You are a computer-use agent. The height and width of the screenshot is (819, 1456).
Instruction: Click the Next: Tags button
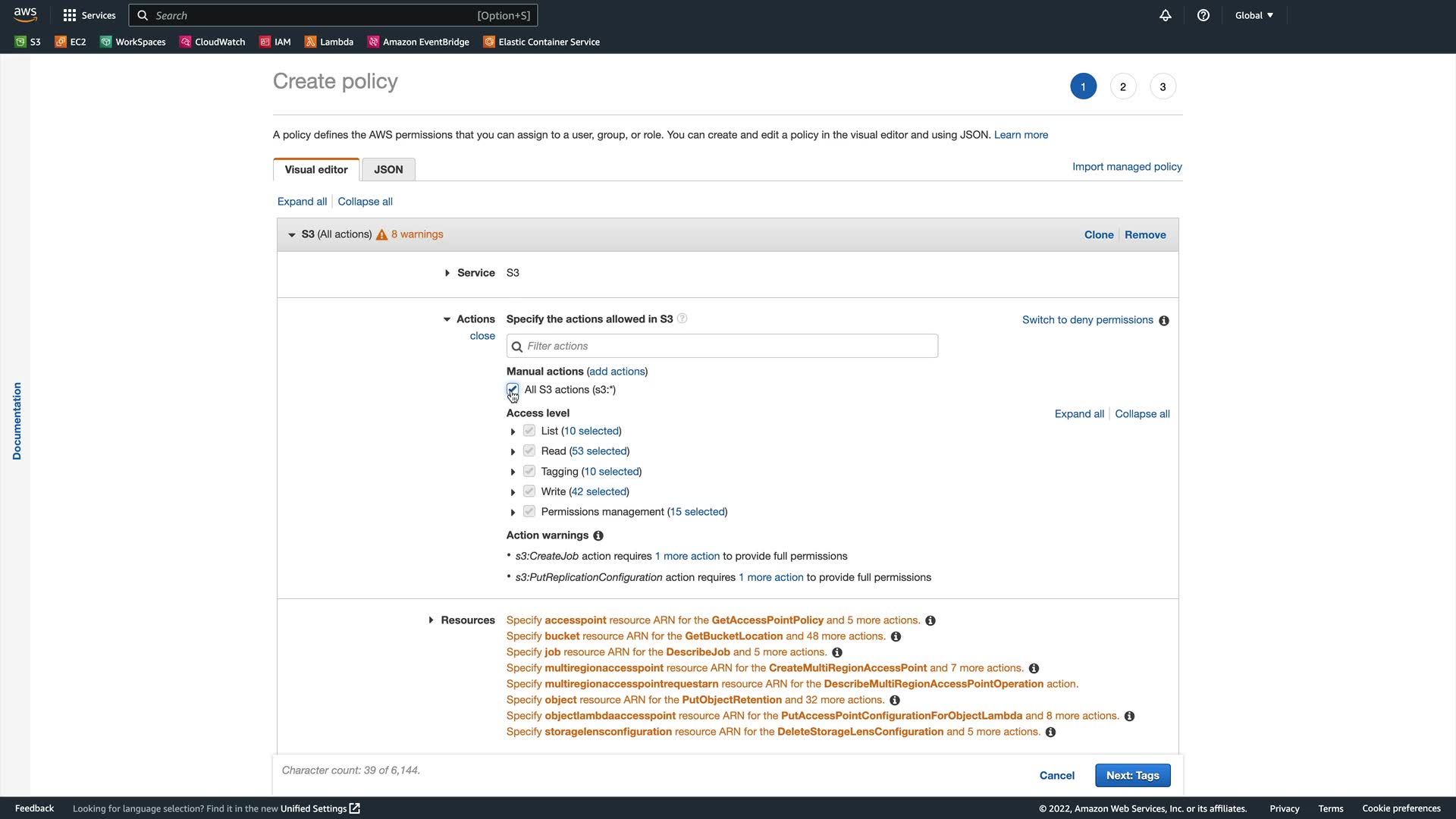1132,775
